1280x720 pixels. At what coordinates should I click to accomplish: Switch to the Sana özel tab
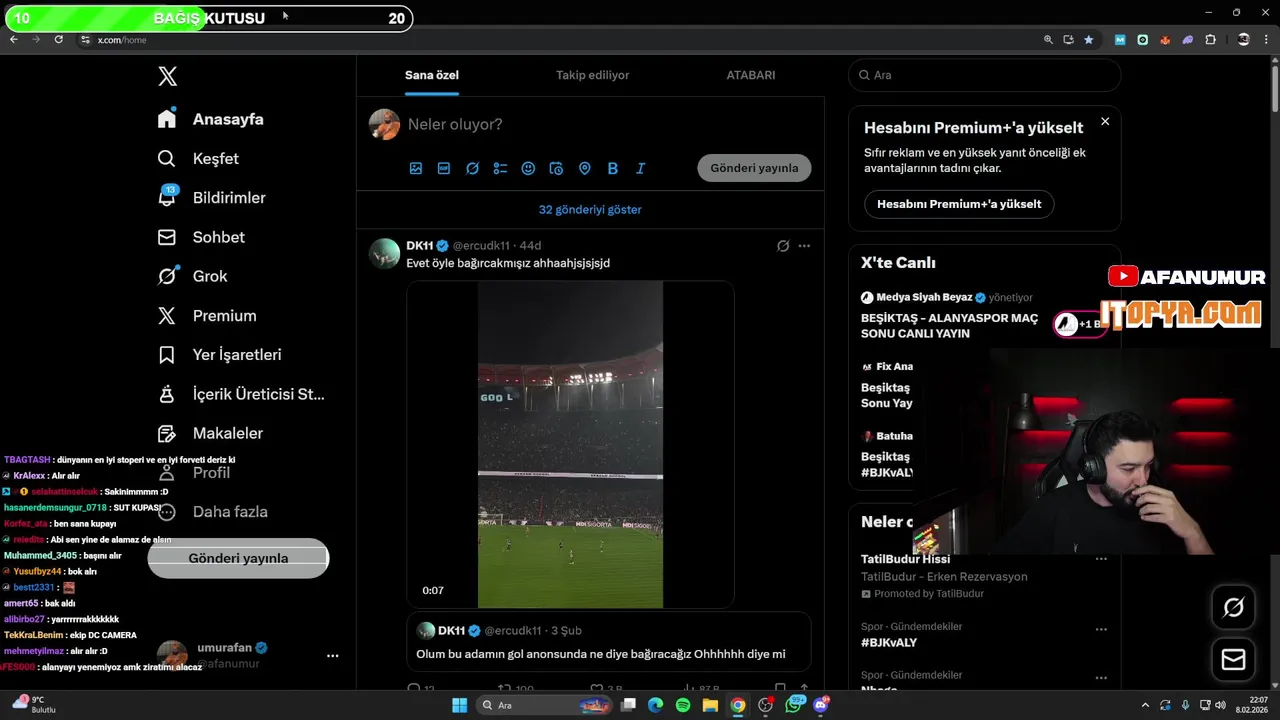point(432,75)
